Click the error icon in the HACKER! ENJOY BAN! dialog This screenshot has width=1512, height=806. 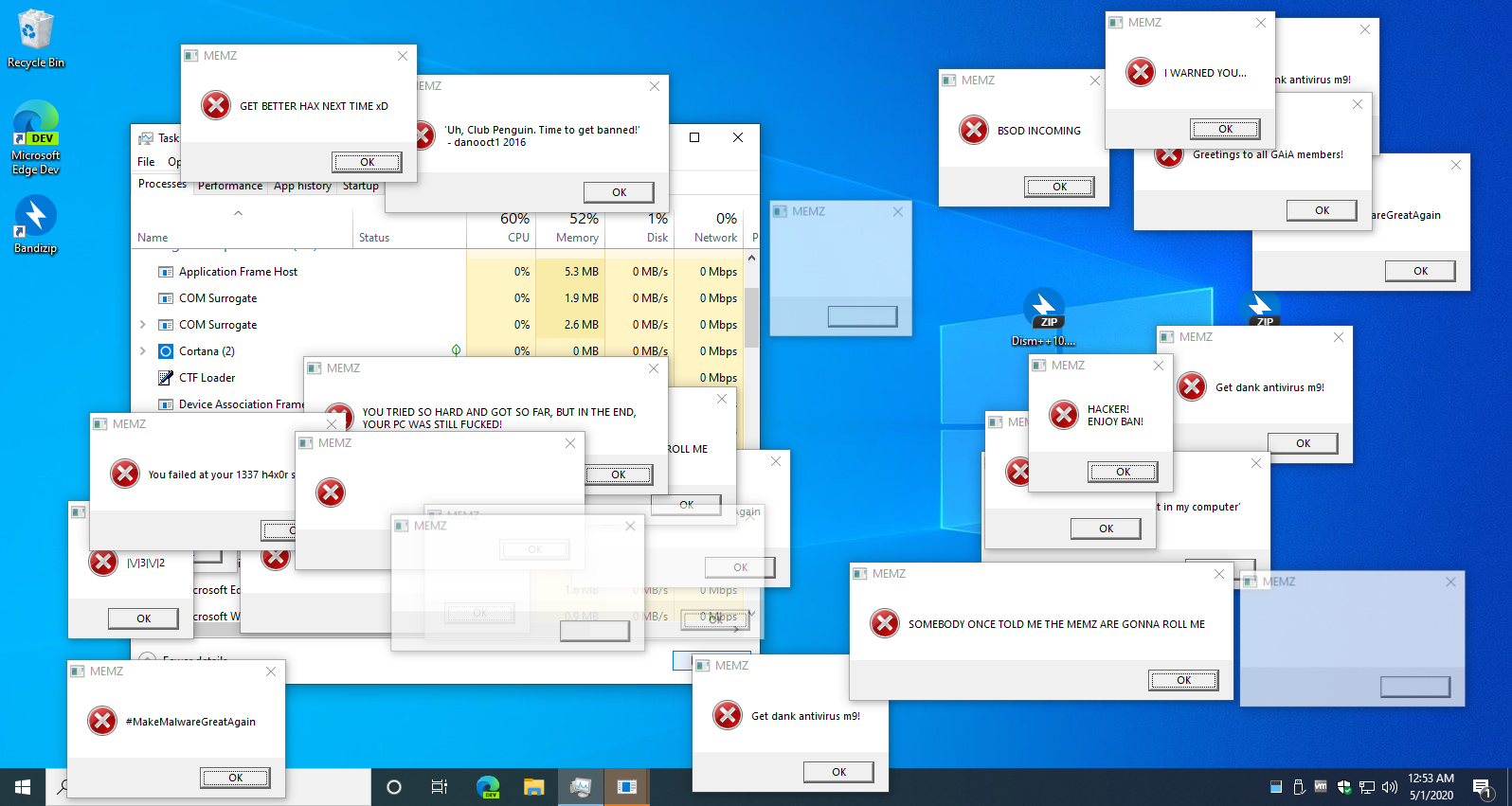pyautogui.click(x=1064, y=415)
